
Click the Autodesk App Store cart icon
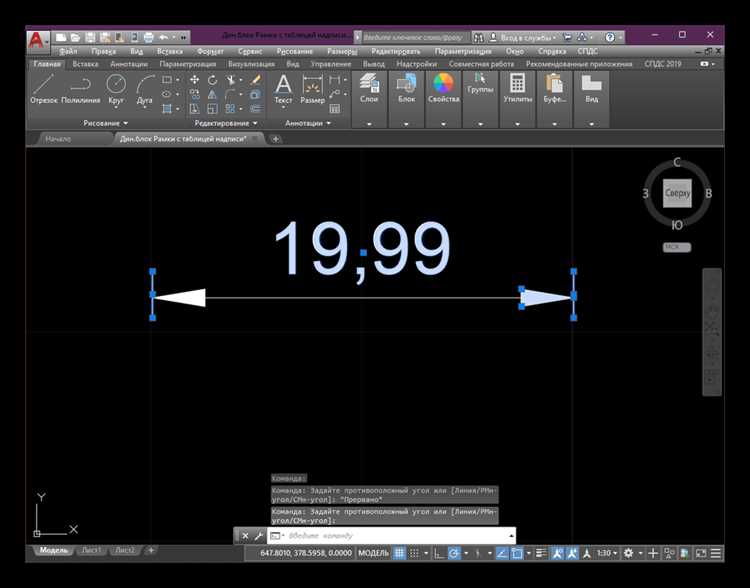567,37
